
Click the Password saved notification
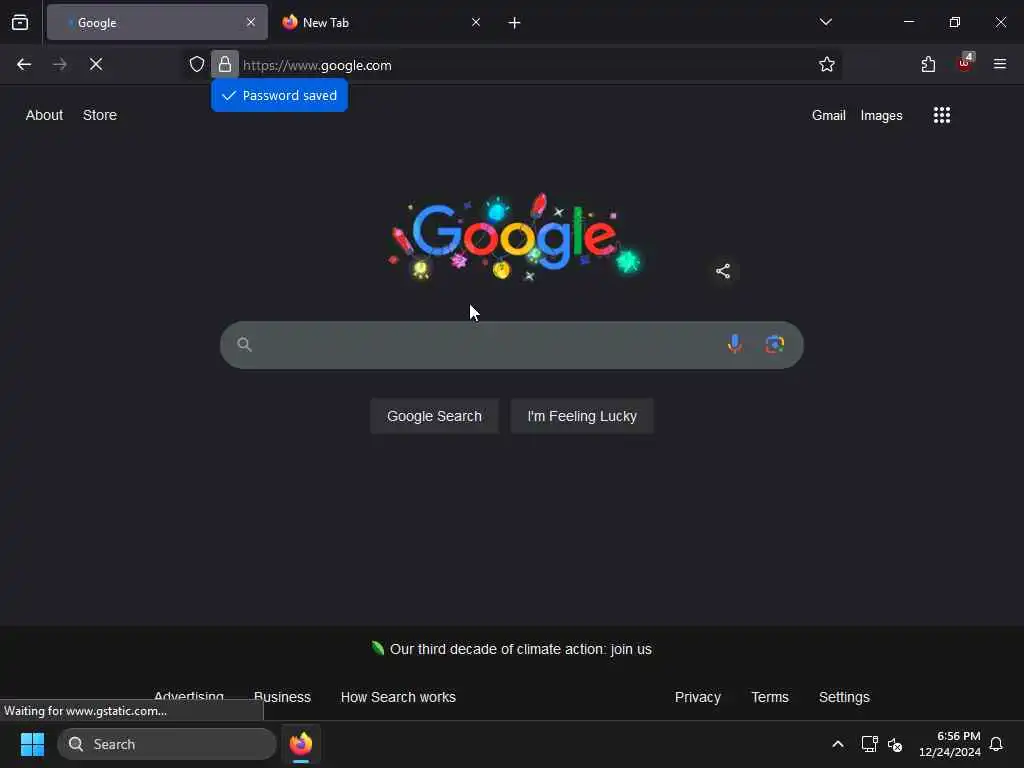pyautogui.click(x=280, y=95)
